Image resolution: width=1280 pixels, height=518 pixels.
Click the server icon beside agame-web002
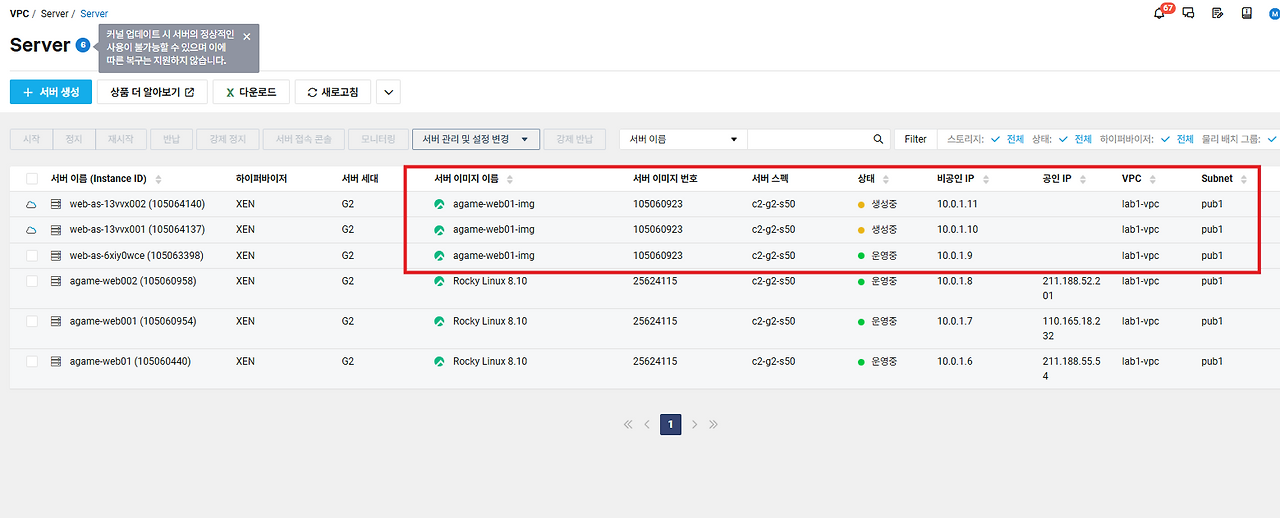[56, 281]
